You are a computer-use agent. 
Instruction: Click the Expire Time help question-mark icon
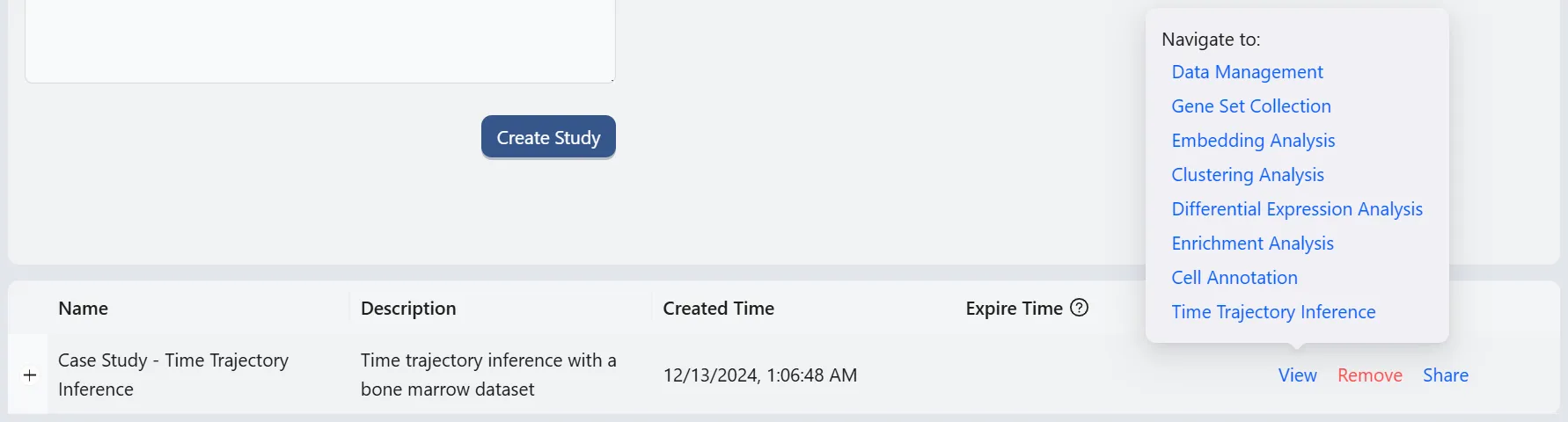[x=1080, y=308]
